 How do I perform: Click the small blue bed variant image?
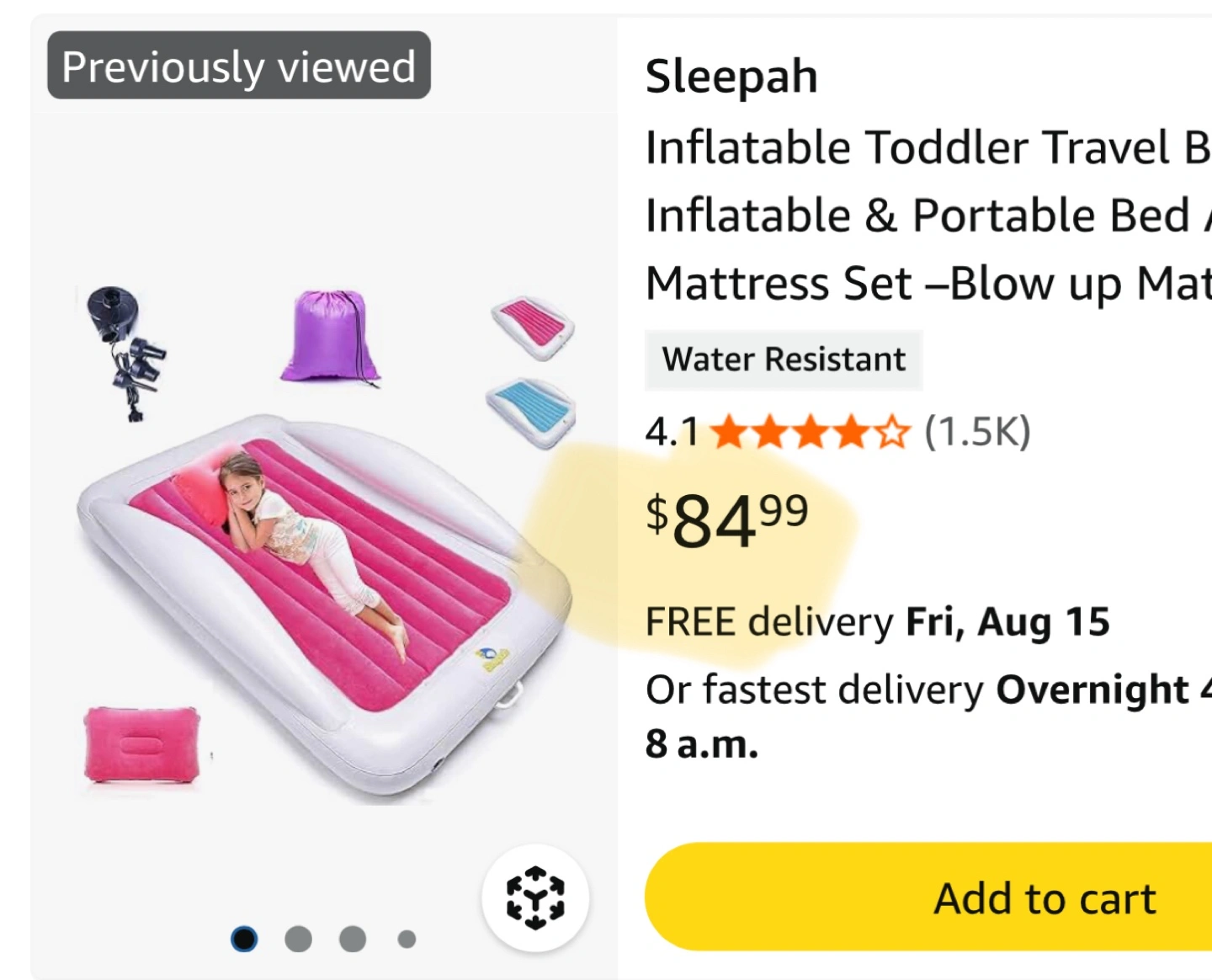pyautogui.click(x=531, y=411)
